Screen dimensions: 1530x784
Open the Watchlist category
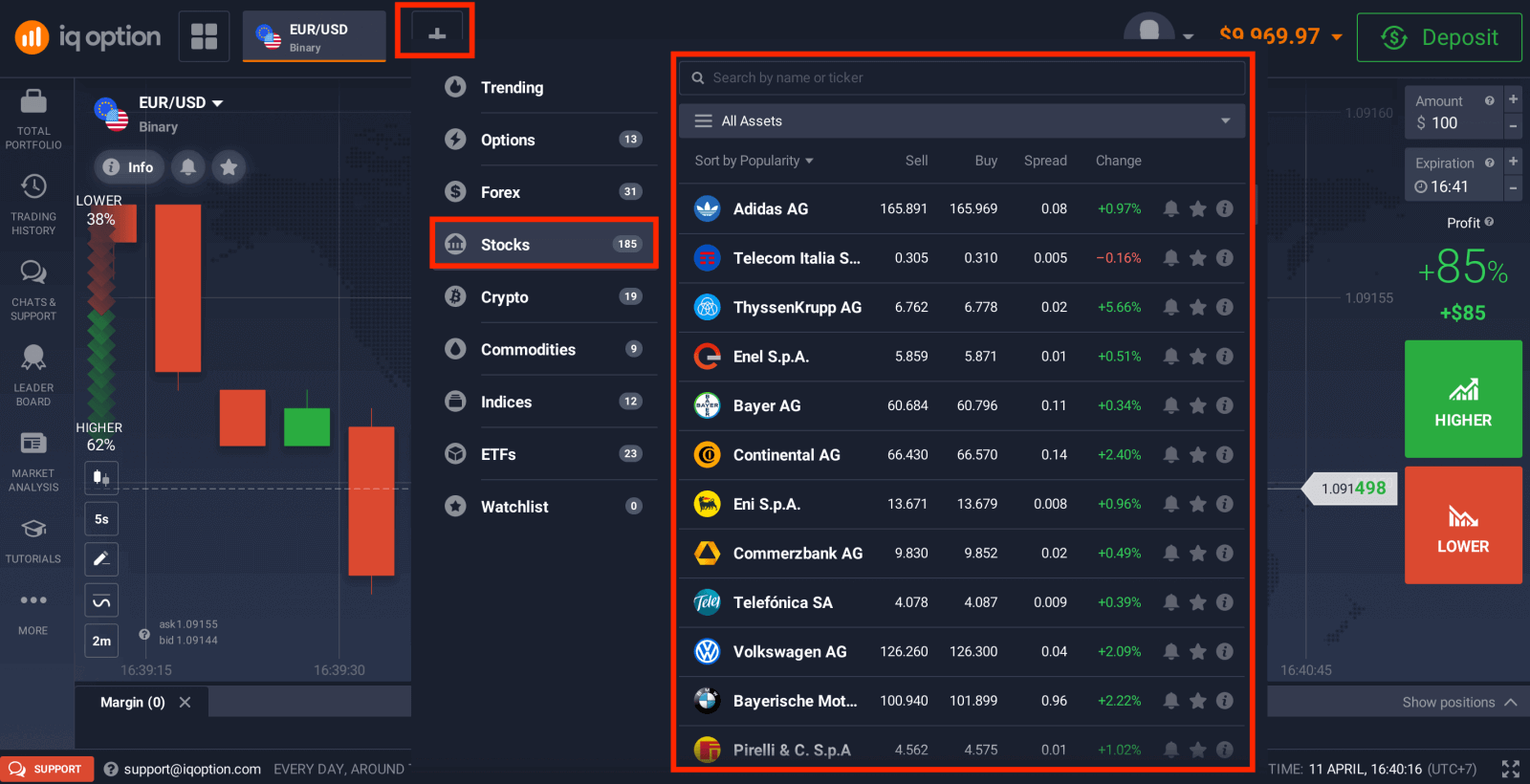544,507
